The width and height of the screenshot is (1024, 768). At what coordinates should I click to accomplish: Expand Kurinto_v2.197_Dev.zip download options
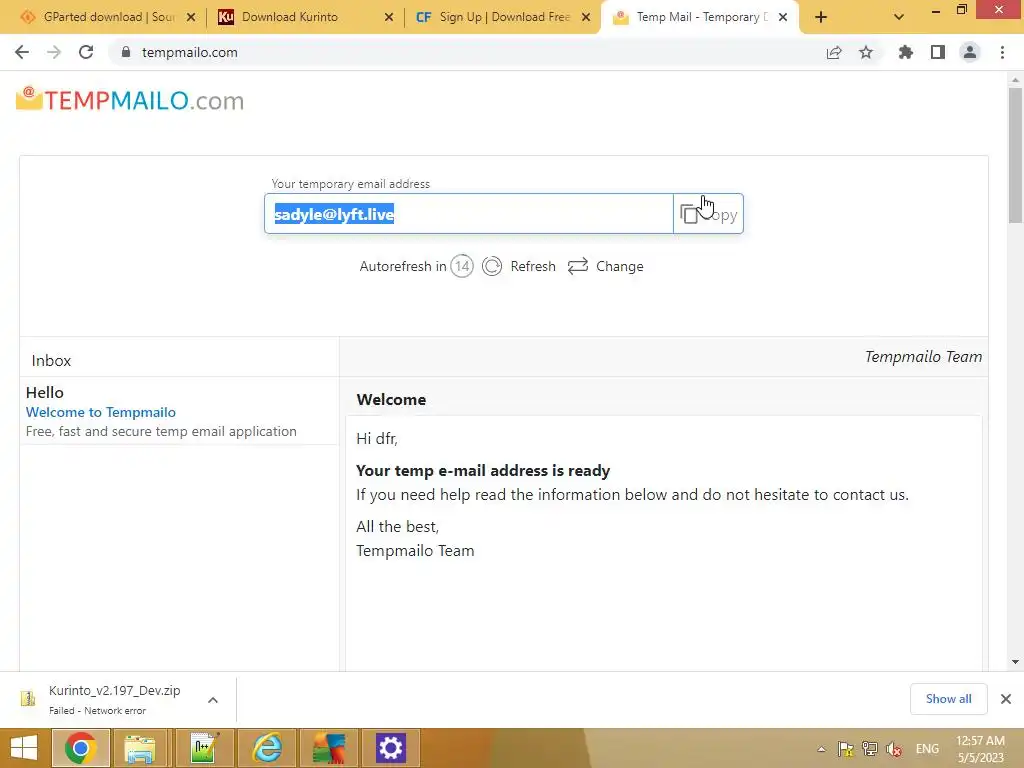click(x=213, y=700)
